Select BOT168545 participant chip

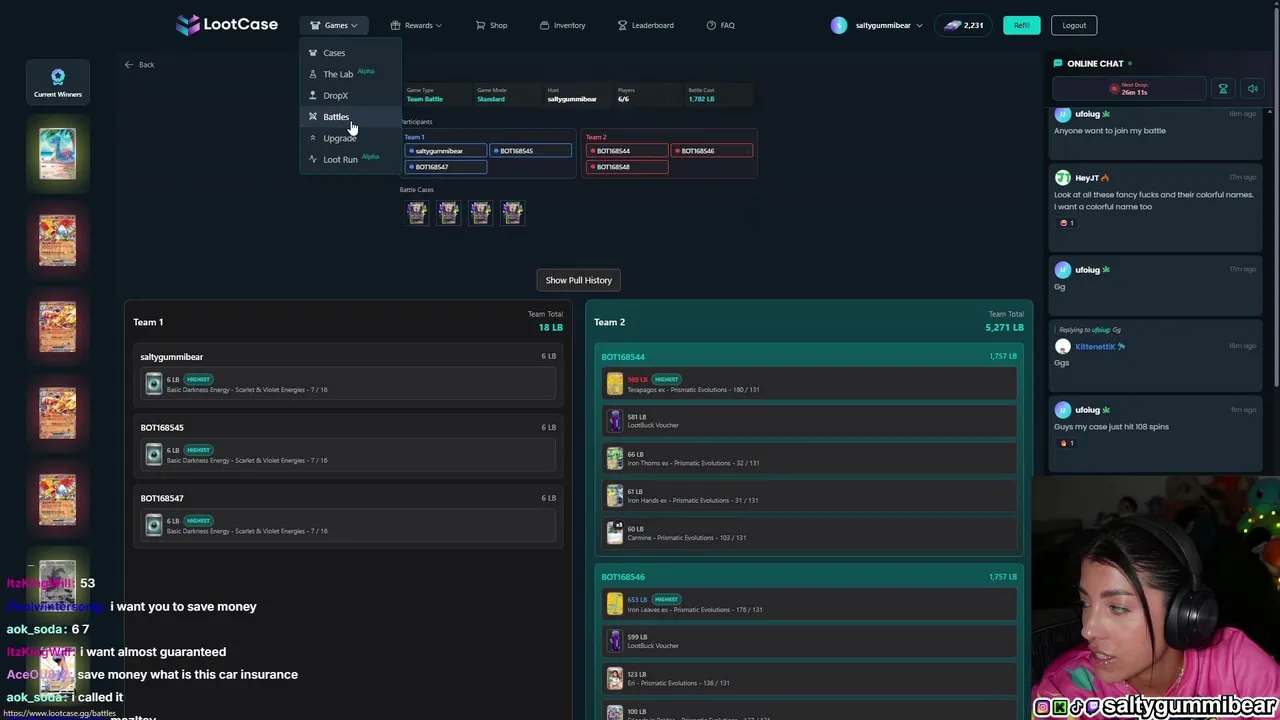coord(530,151)
